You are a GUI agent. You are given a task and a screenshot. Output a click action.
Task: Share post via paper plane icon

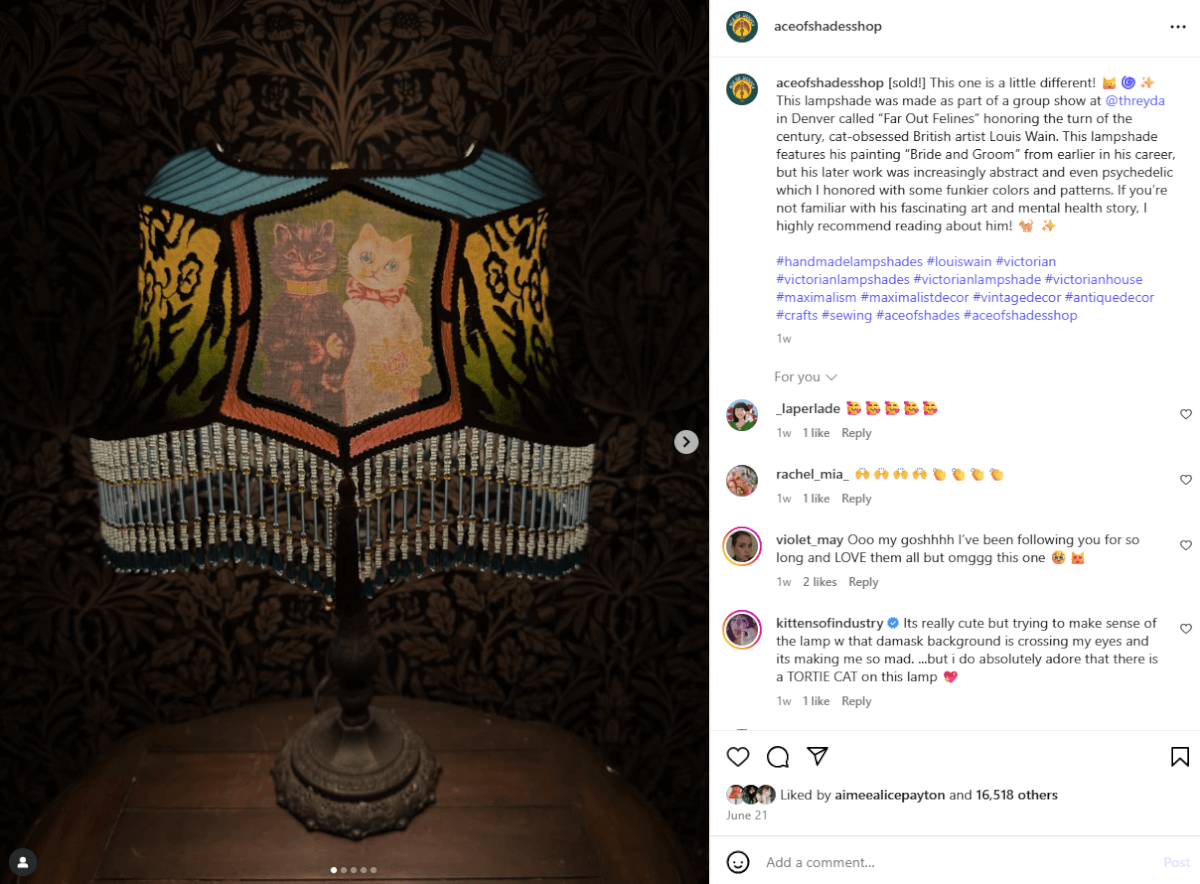[817, 757]
